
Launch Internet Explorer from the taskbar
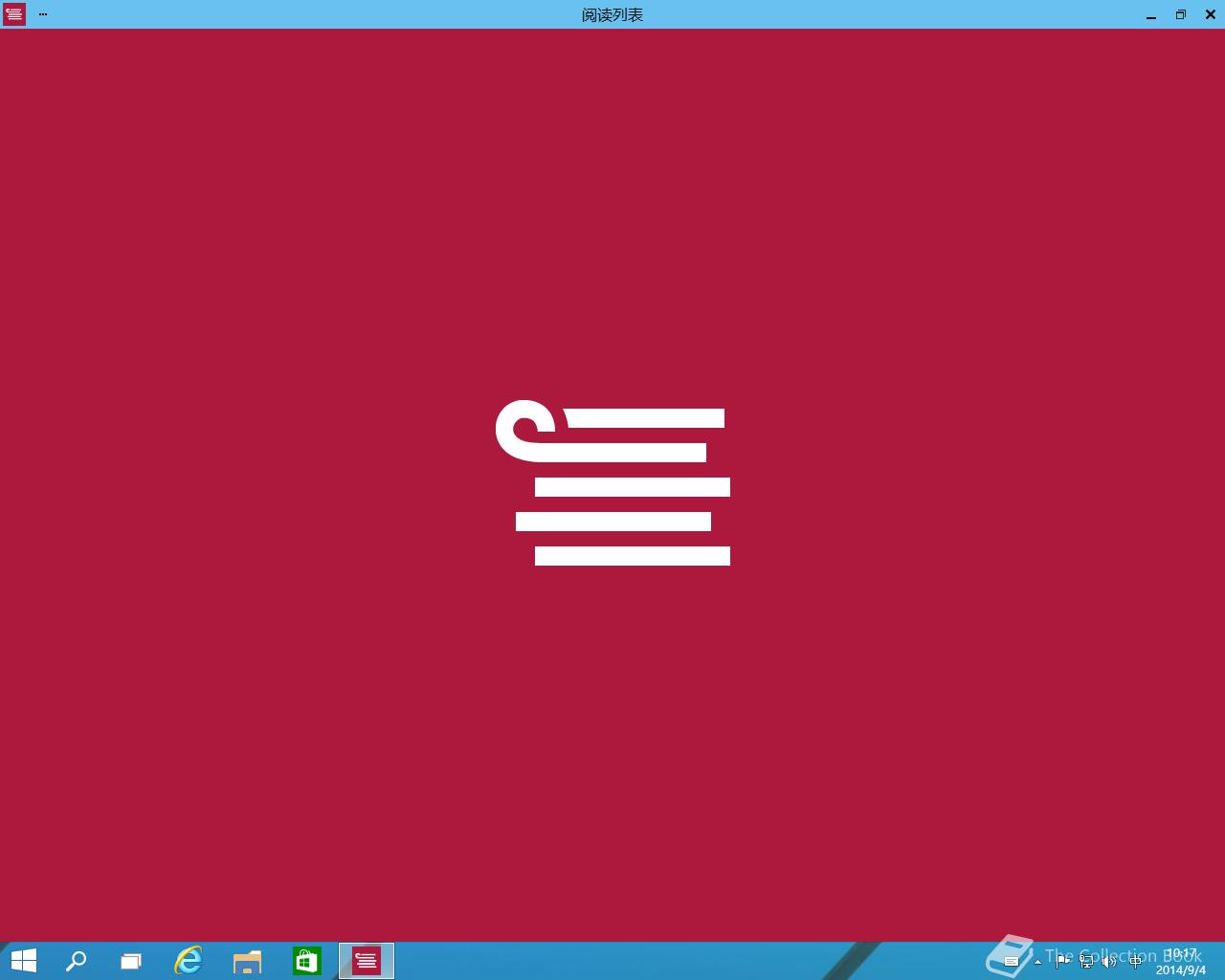pyautogui.click(x=189, y=961)
